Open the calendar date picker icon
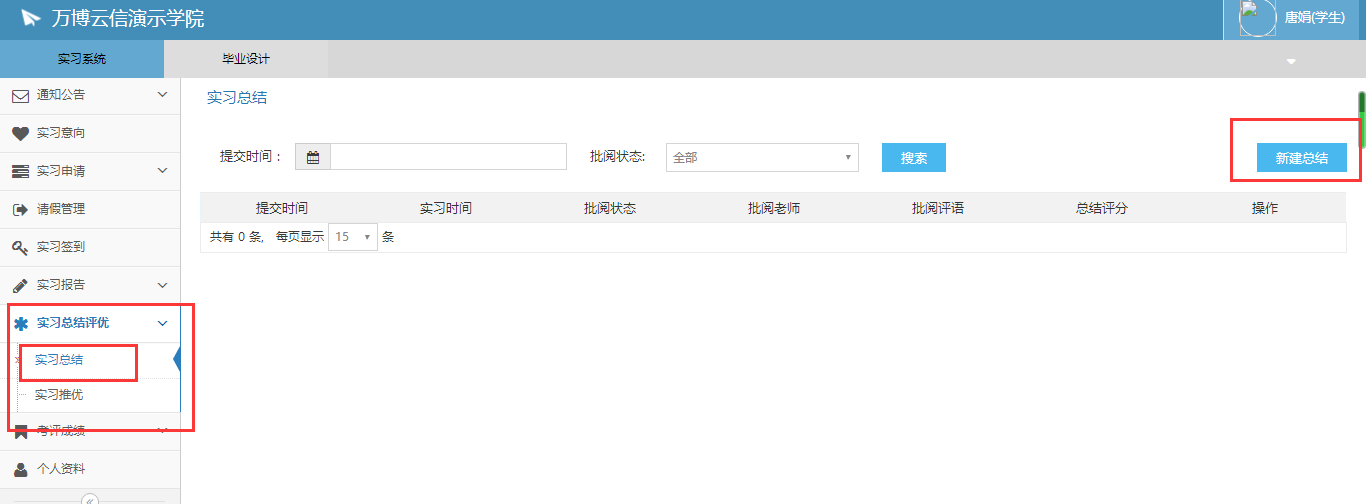 pyautogui.click(x=313, y=157)
